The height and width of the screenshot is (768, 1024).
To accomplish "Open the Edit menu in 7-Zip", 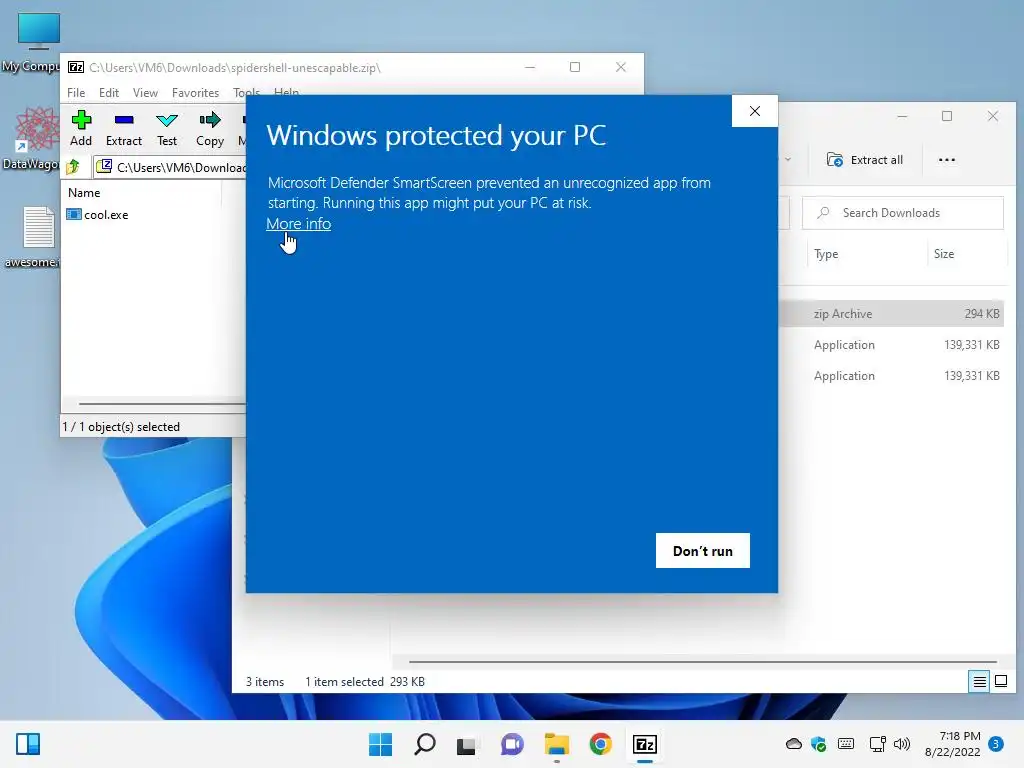I will coord(108,93).
